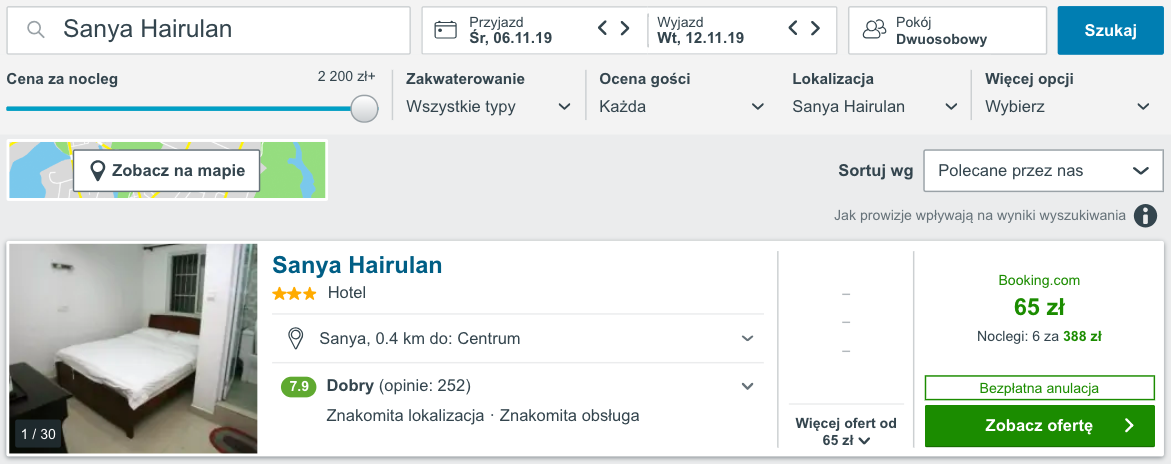Image resolution: width=1171 pixels, height=464 pixels.
Task: Advance check-in date with next arrow
Action: (x=625, y=28)
